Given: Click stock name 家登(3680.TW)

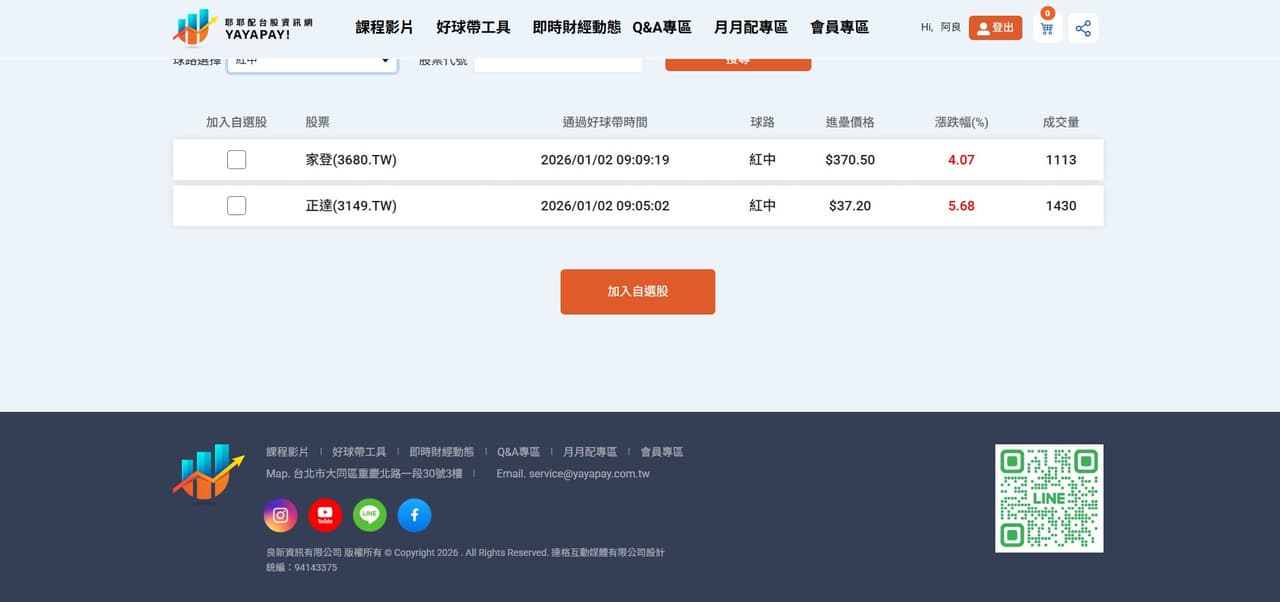Looking at the screenshot, I should coord(351,160).
